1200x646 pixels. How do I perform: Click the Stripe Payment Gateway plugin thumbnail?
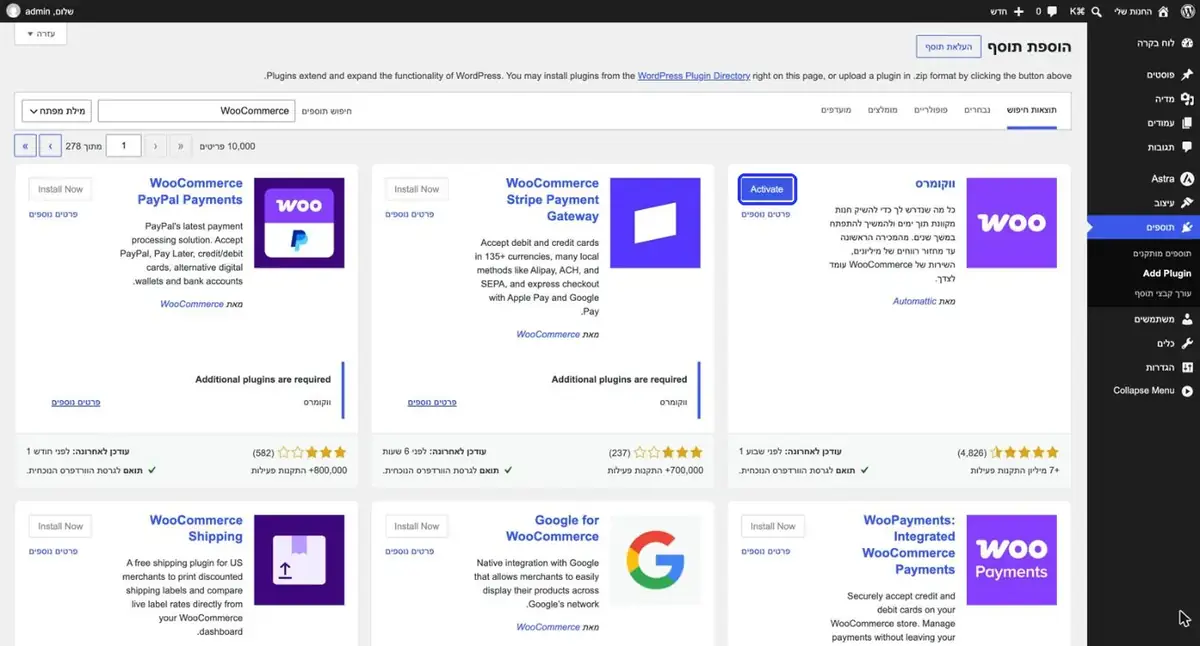coord(655,223)
